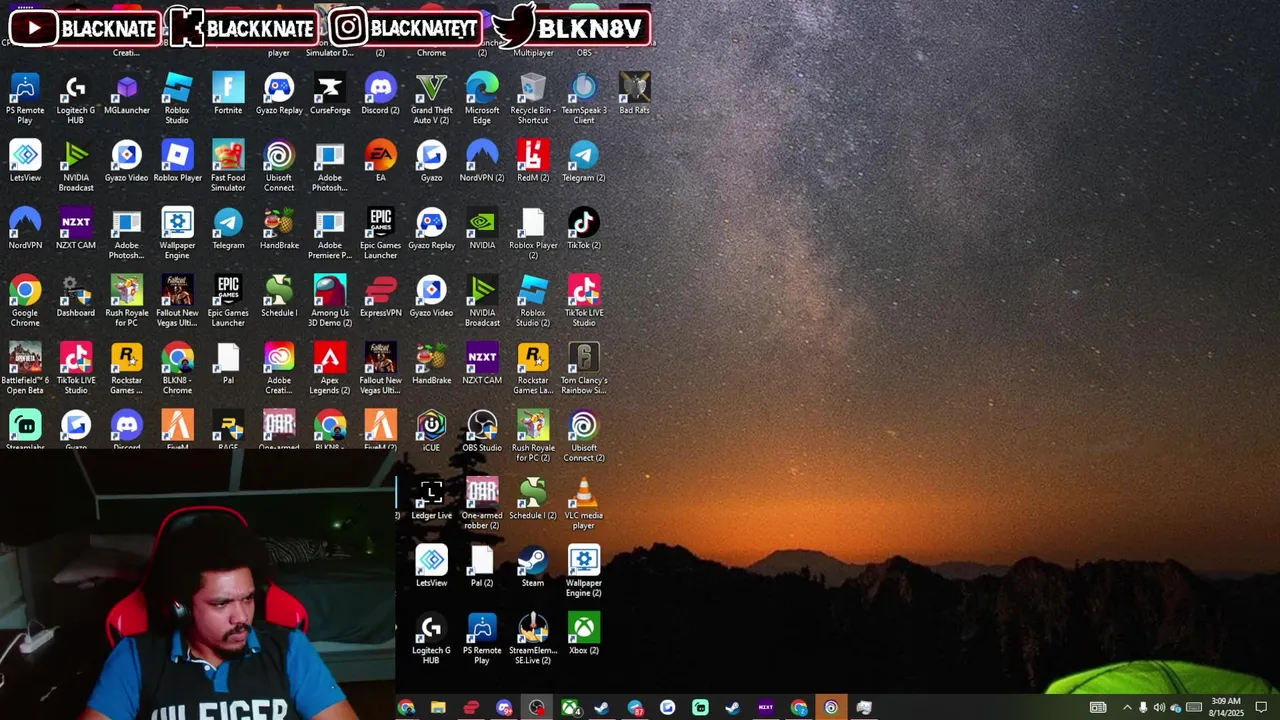Viewport: 1280px width, 720px height.
Task: Select the Ubisoft Connect (2) icon
Action: coord(584,437)
